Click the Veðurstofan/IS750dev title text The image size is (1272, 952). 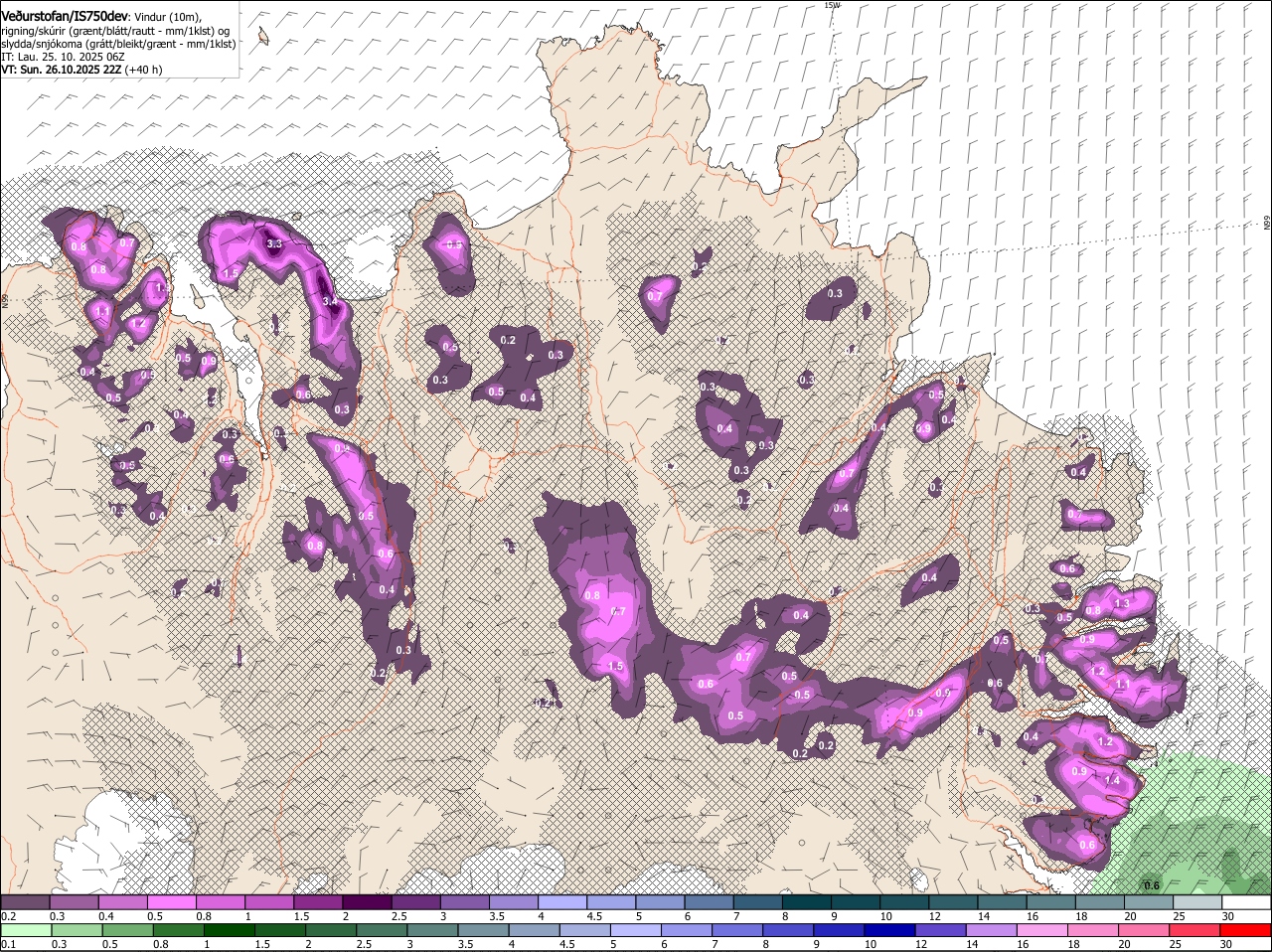[65, 16]
